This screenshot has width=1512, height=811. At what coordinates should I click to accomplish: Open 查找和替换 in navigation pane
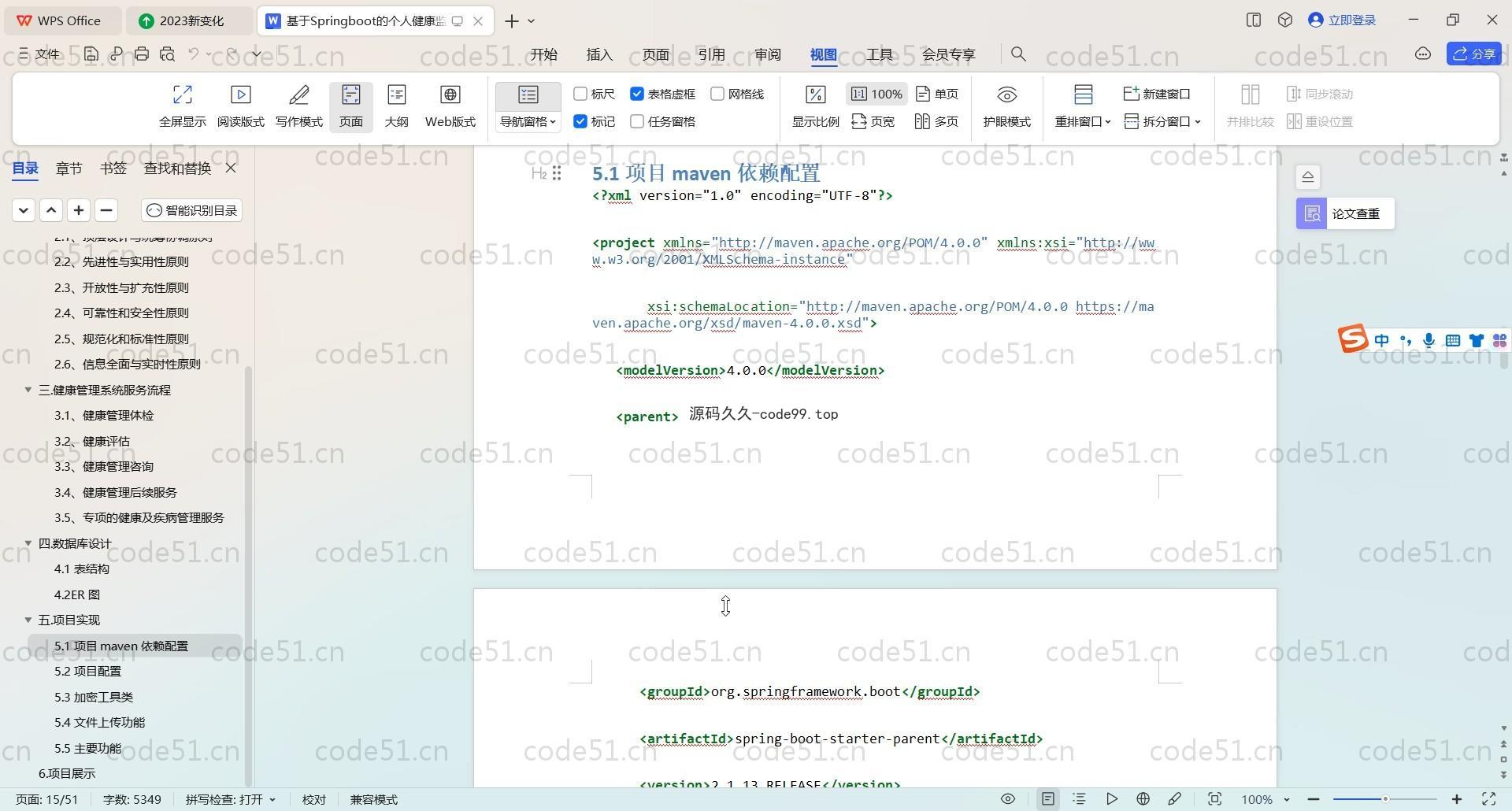tap(177, 168)
